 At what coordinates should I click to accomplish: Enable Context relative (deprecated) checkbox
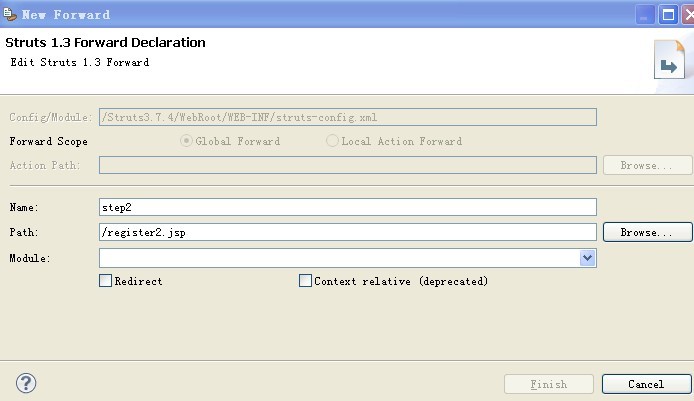[305, 281]
